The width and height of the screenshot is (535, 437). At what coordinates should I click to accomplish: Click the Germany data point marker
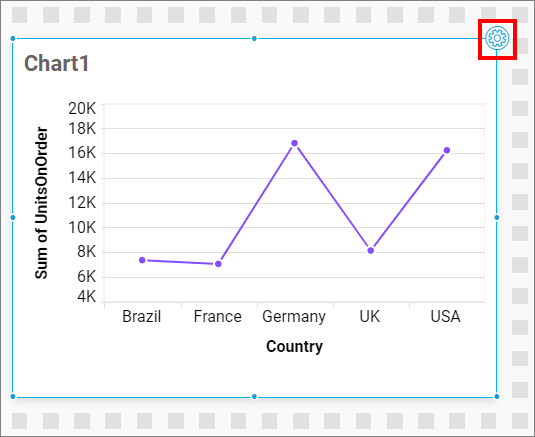pyautogui.click(x=294, y=143)
